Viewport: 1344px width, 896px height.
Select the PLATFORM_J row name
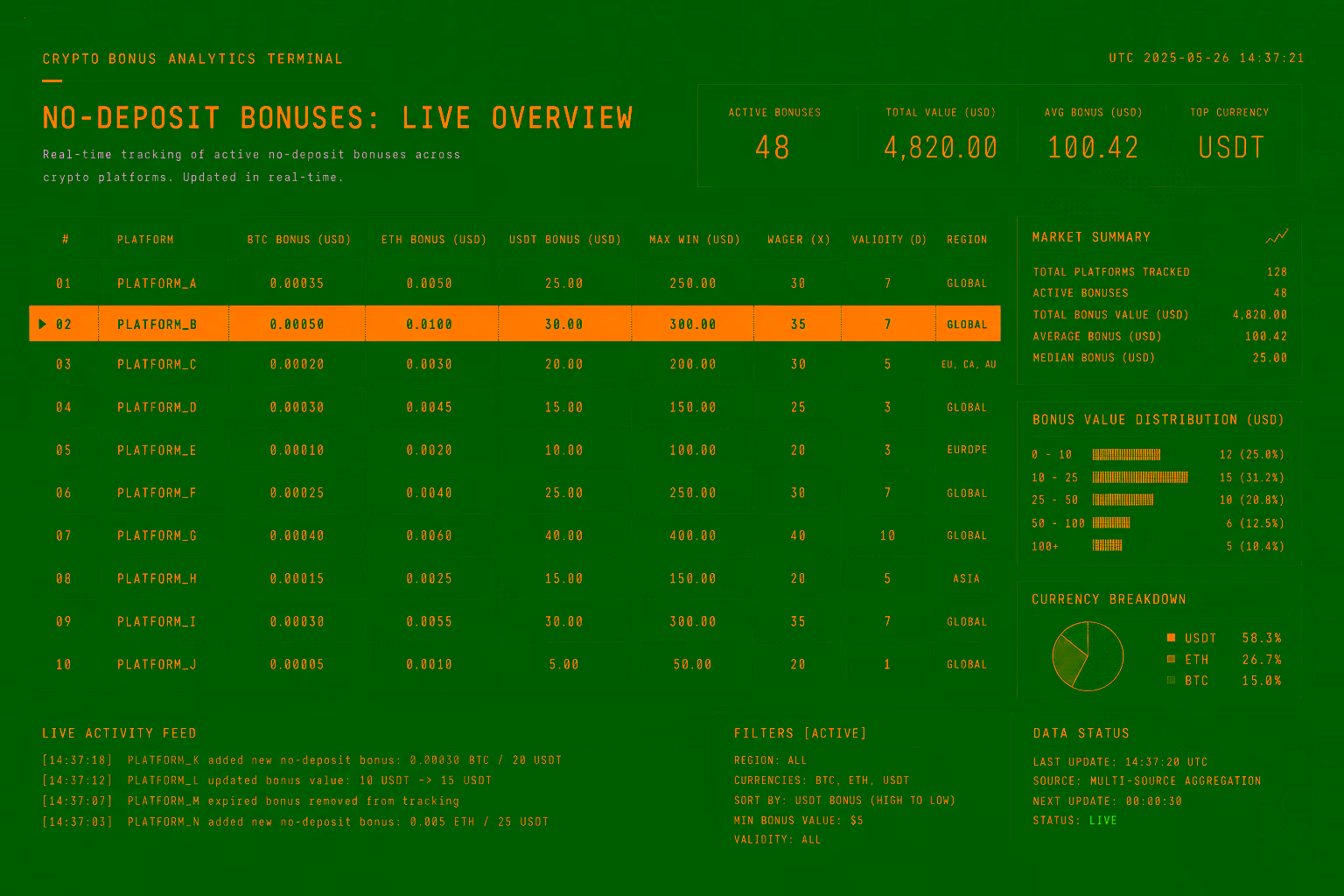(157, 664)
